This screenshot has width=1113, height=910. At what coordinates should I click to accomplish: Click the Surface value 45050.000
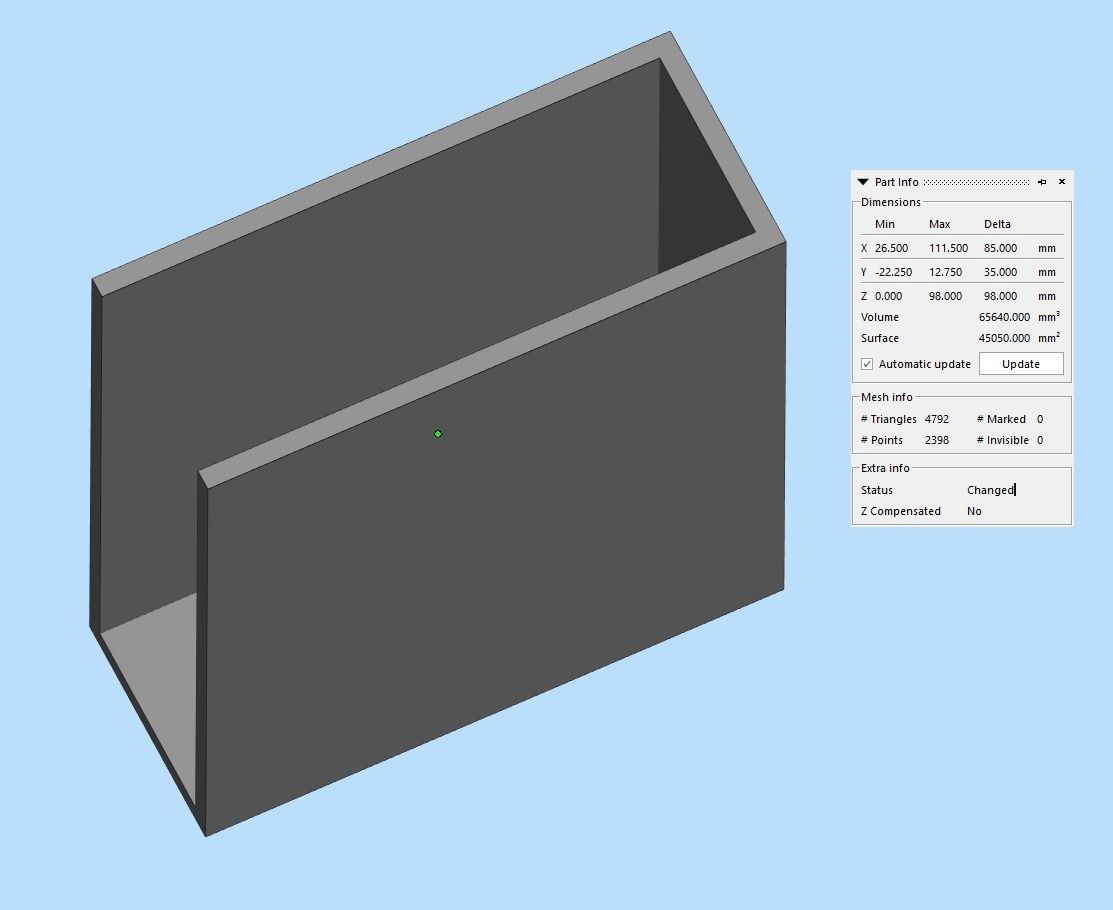[1004, 338]
